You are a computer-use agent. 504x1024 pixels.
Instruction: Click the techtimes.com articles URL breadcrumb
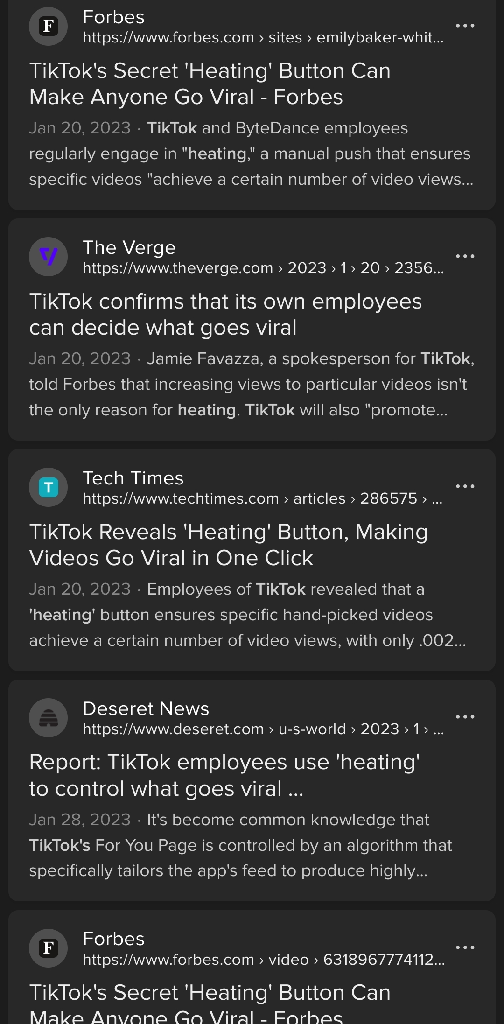(x=262, y=499)
